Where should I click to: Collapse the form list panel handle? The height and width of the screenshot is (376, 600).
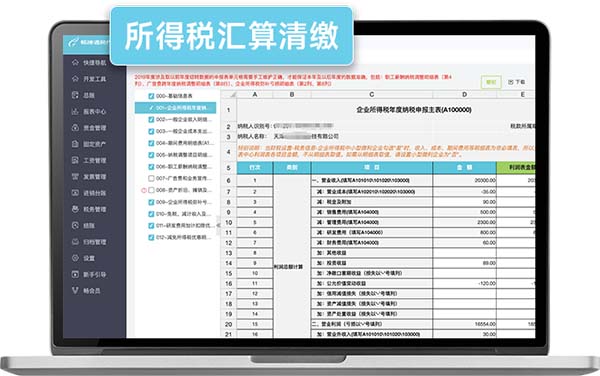point(218,226)
